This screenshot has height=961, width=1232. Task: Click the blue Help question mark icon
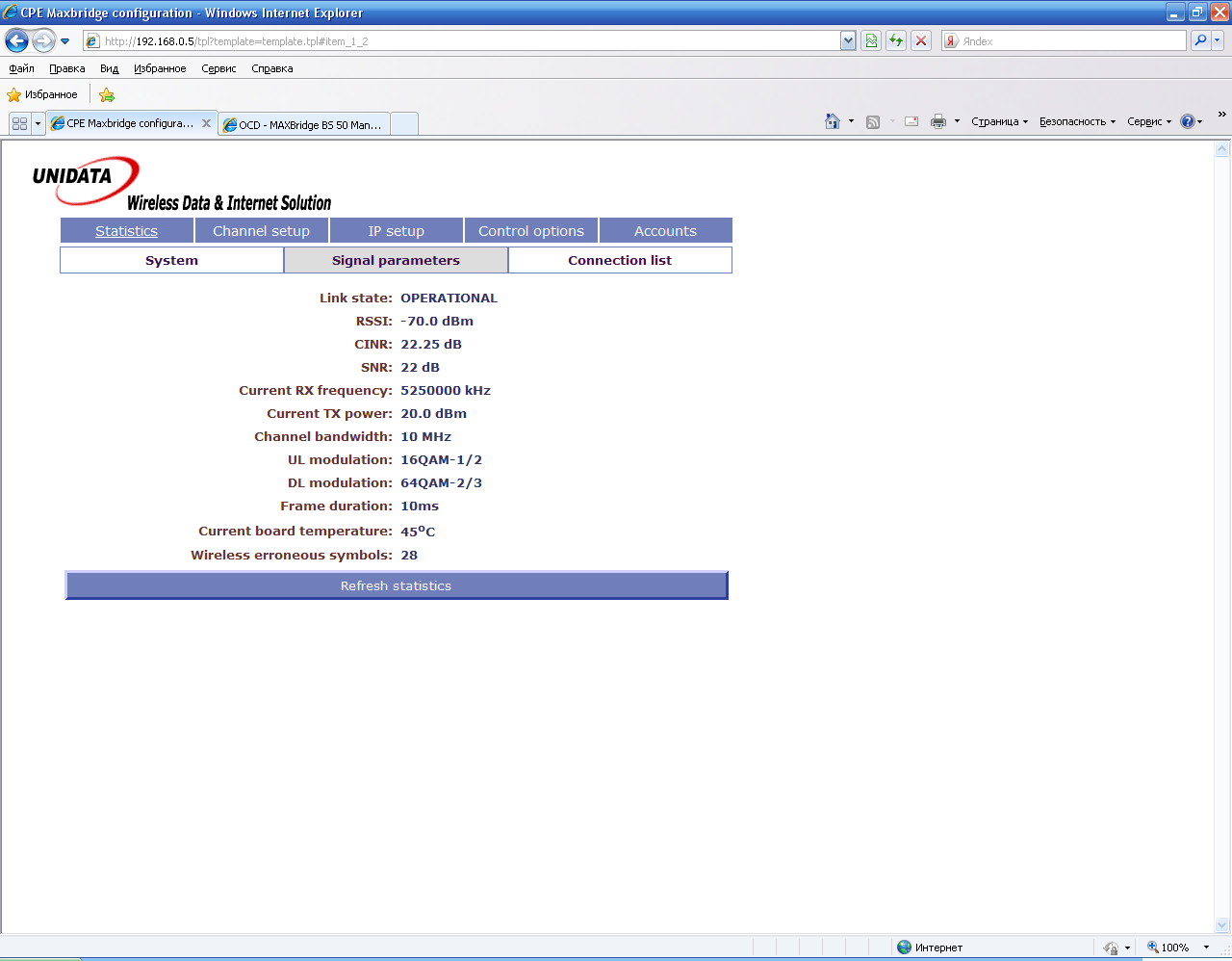(1188, 121)
